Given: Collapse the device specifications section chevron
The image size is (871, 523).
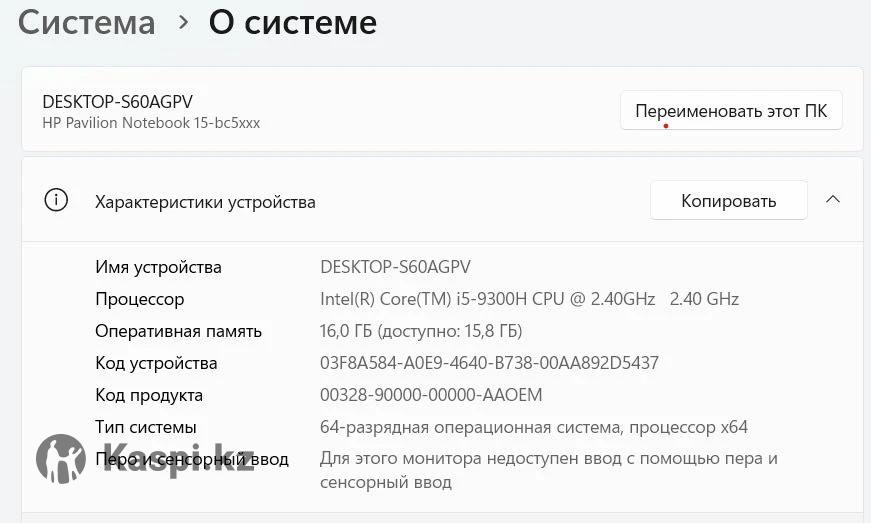Looking at the screenshot, I should point(832,200).
